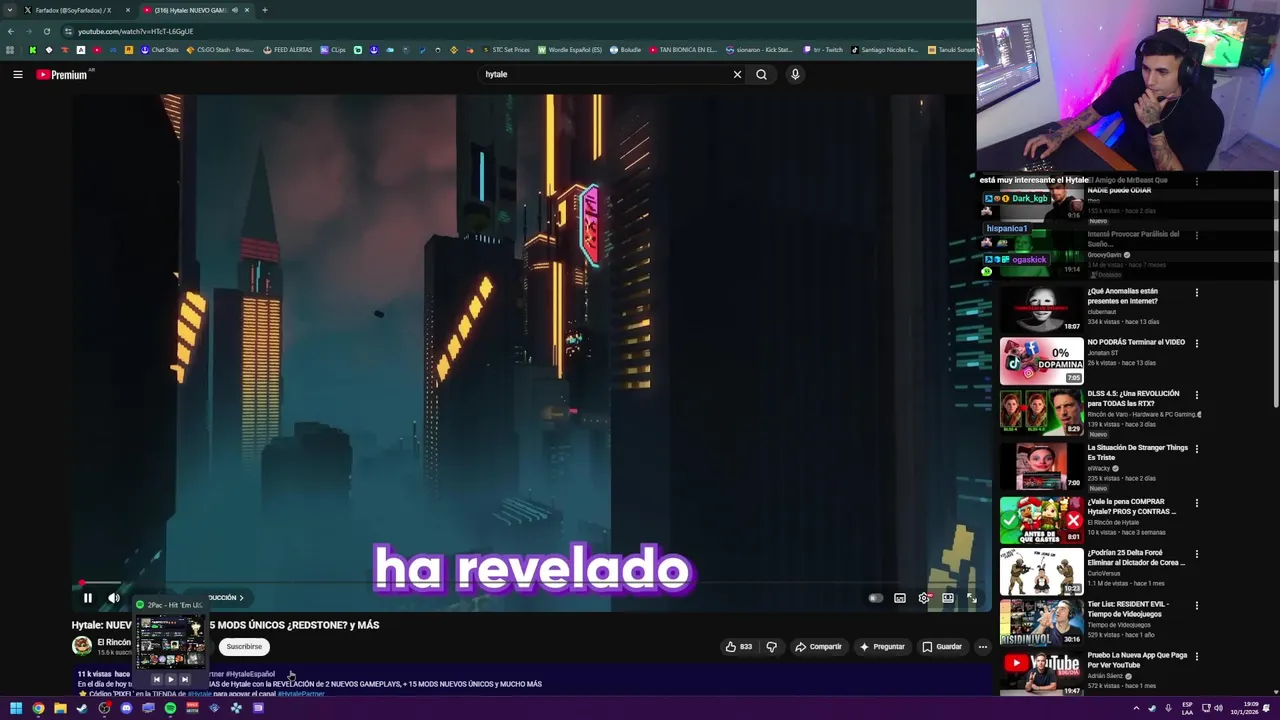Click the Suscribirse button
The image size is (1280, 720).
[x=244, y=647]
